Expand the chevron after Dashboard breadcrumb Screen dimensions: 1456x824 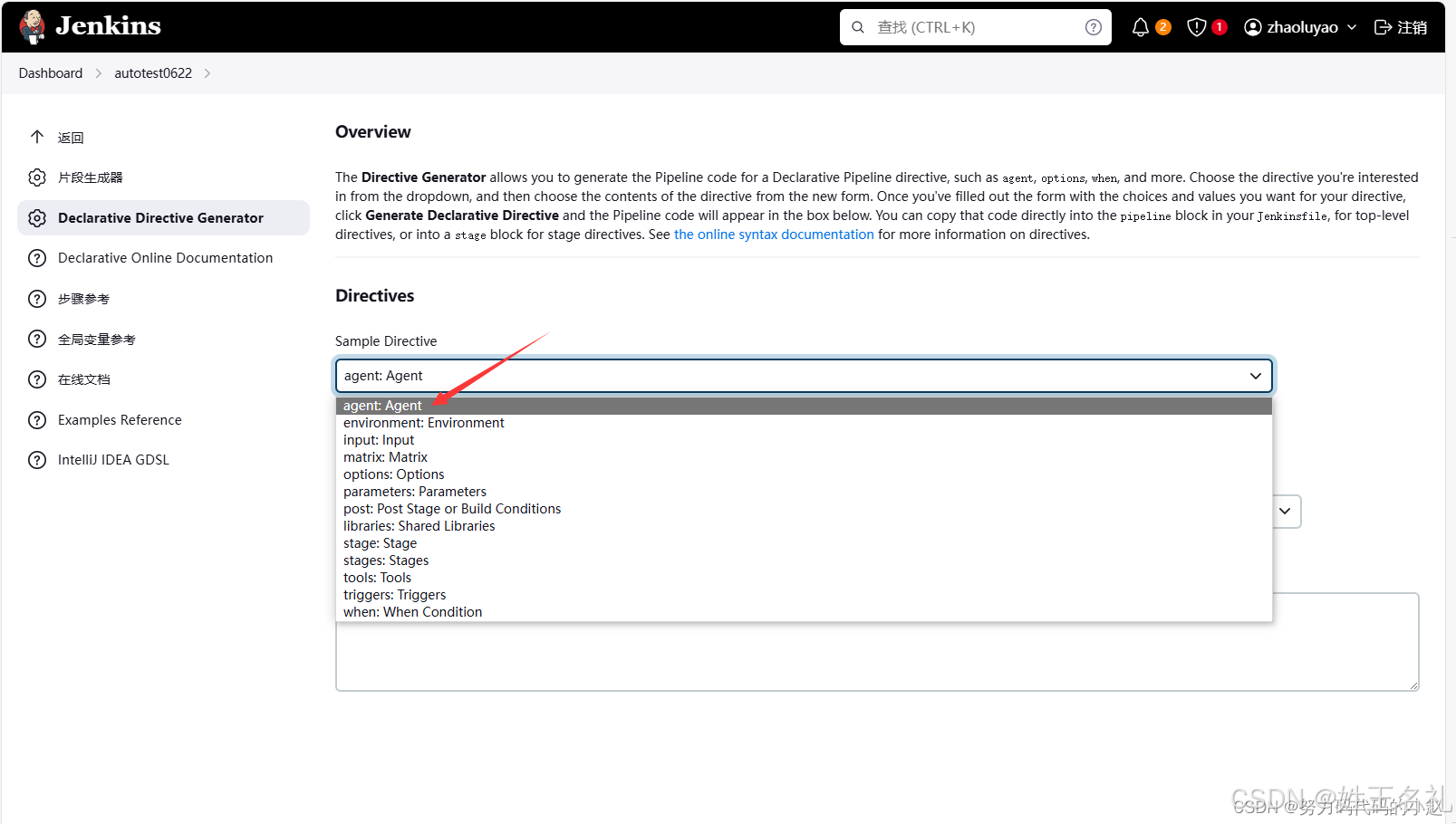point(99,73)
